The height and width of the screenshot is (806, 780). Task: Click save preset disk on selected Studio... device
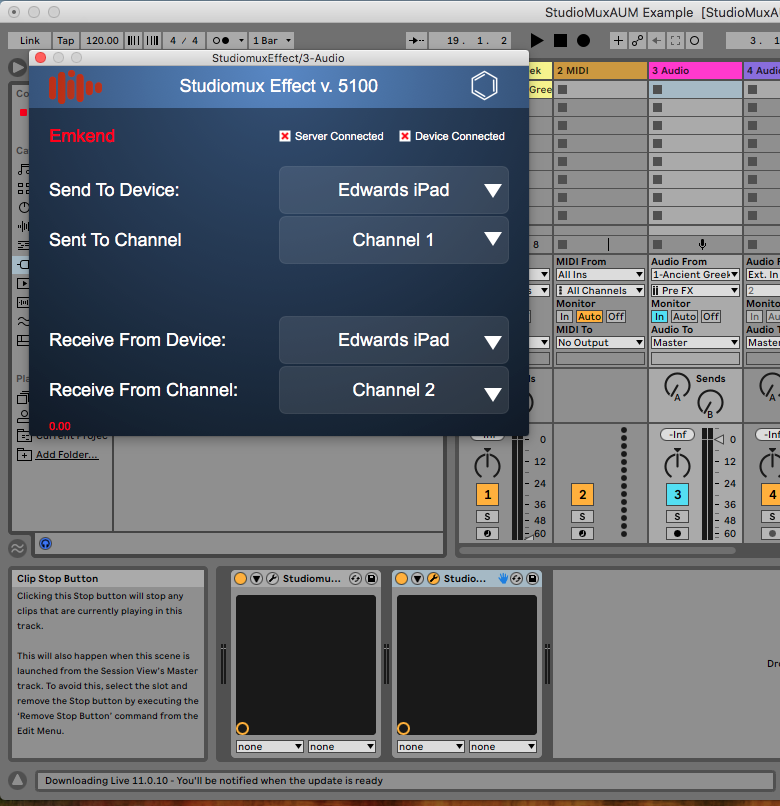pyautogui.click(x=532, y=579)
